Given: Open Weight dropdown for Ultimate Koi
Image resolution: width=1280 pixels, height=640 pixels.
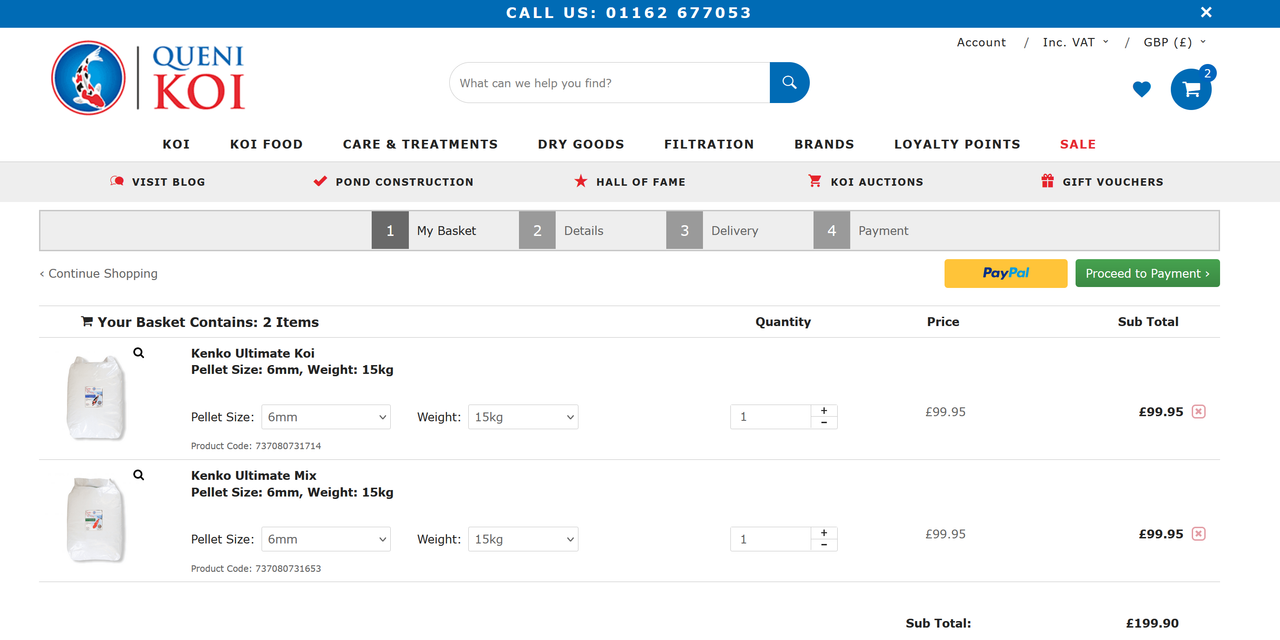Looking at the screenshot, I should [x=523, y=417].
